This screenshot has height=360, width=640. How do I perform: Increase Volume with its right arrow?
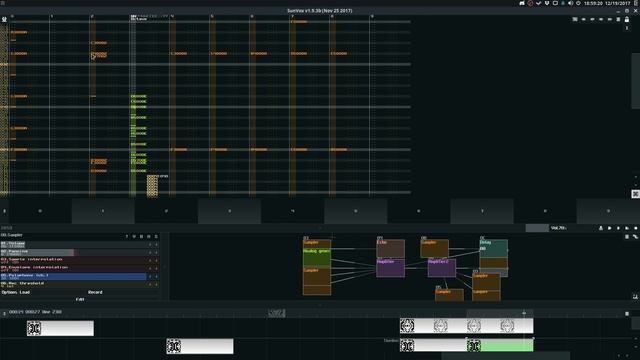[156, 244]
